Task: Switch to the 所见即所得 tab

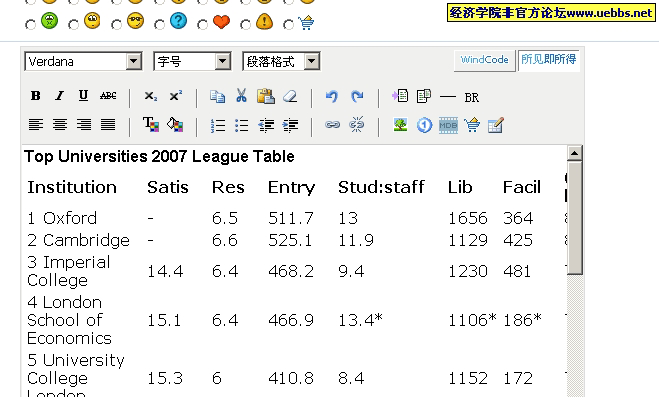Action: [548, 60]
